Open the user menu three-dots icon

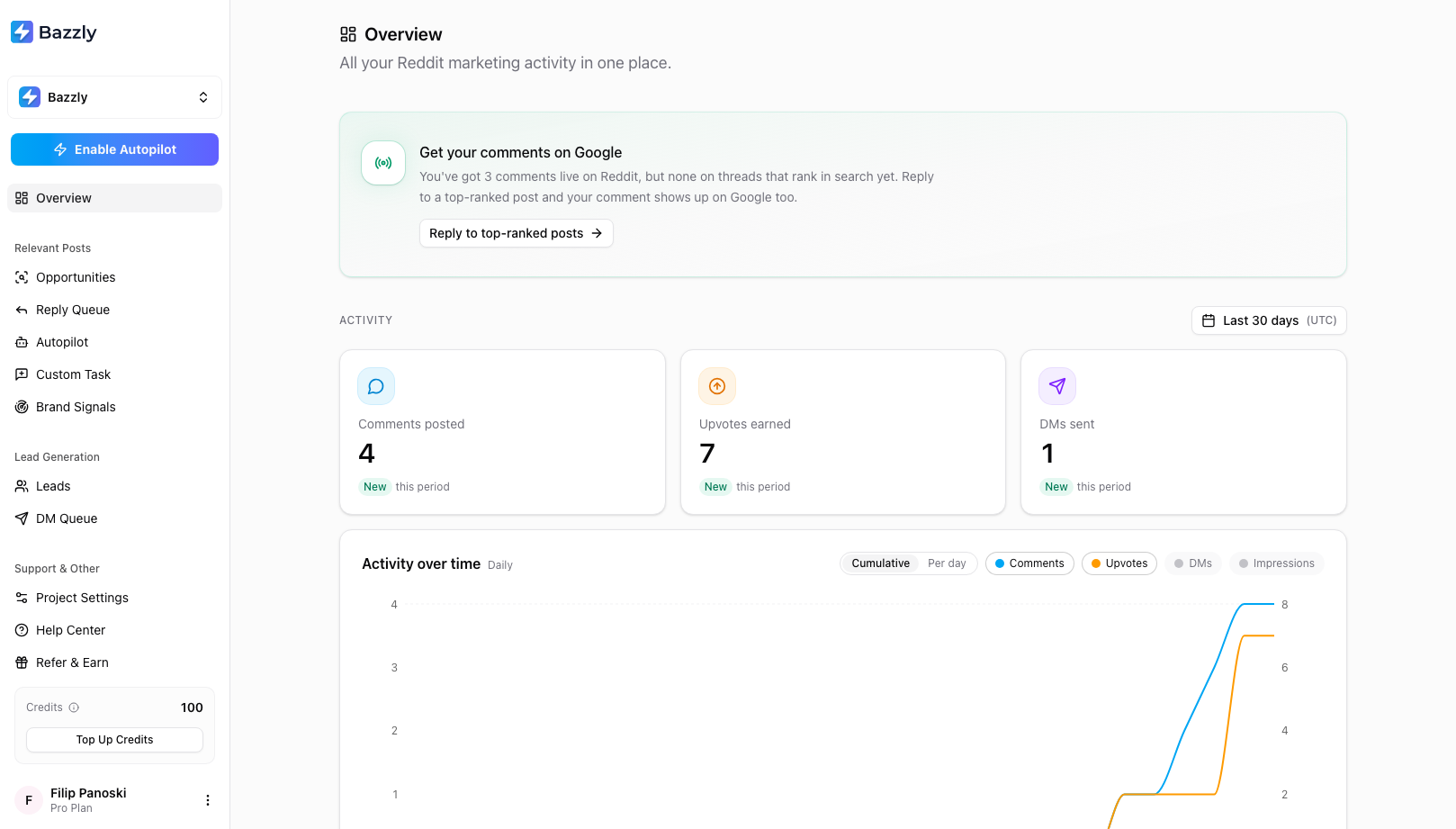(208, 800)
